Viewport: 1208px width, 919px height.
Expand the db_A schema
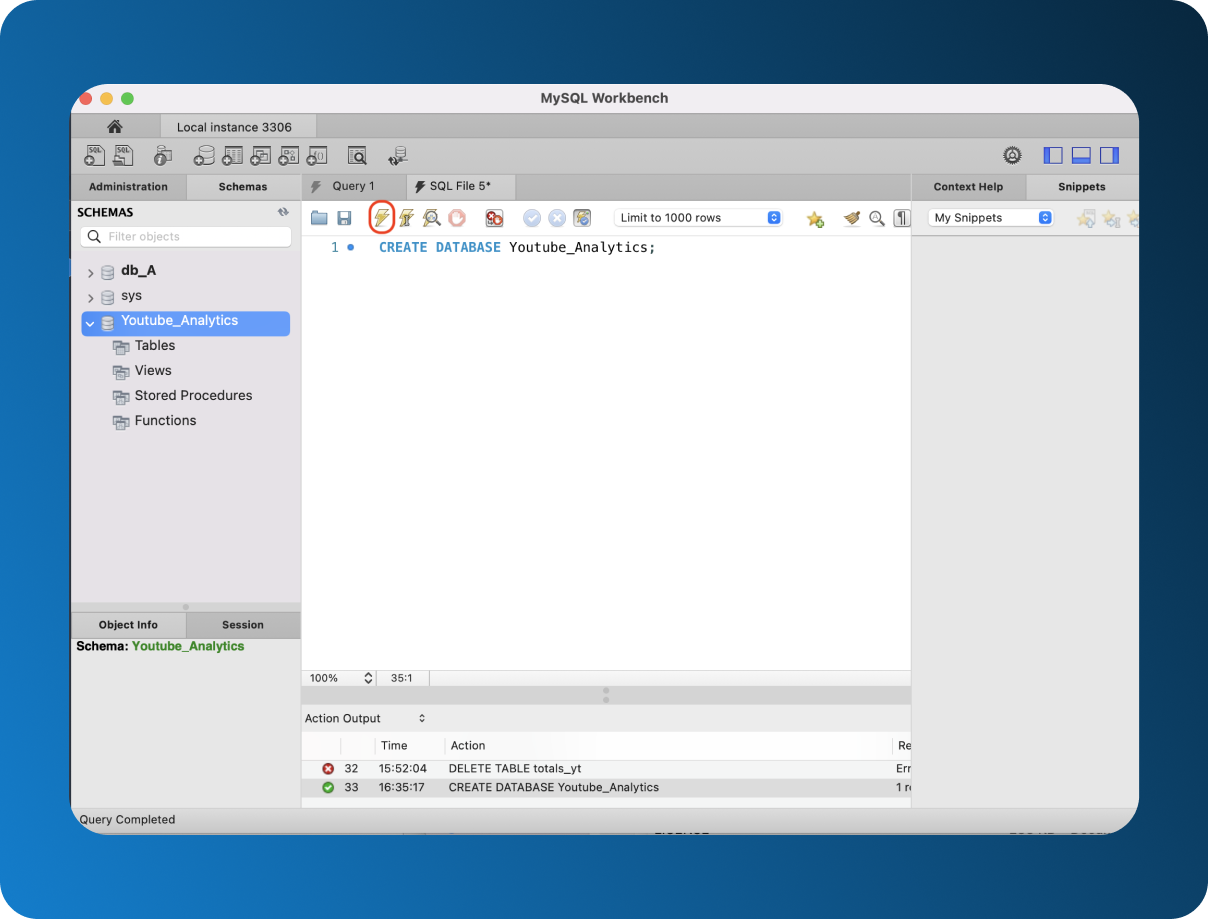click(x=89, y=270)
